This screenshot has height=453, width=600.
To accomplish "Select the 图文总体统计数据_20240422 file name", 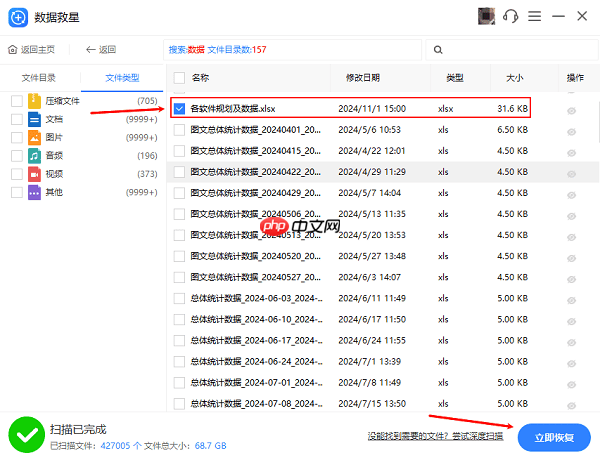I will pos(256,172).
